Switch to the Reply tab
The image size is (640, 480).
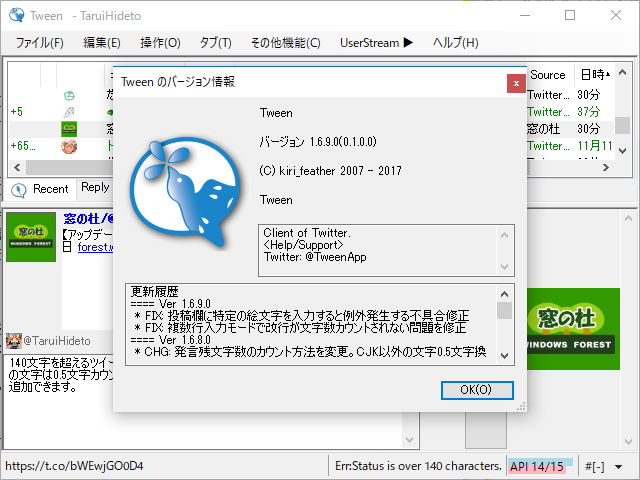[95, 187]
